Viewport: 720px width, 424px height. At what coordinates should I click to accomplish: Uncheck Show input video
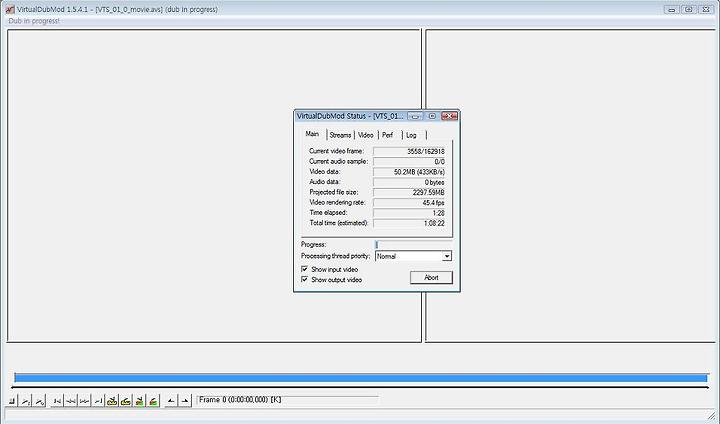(x=304, y=269)
